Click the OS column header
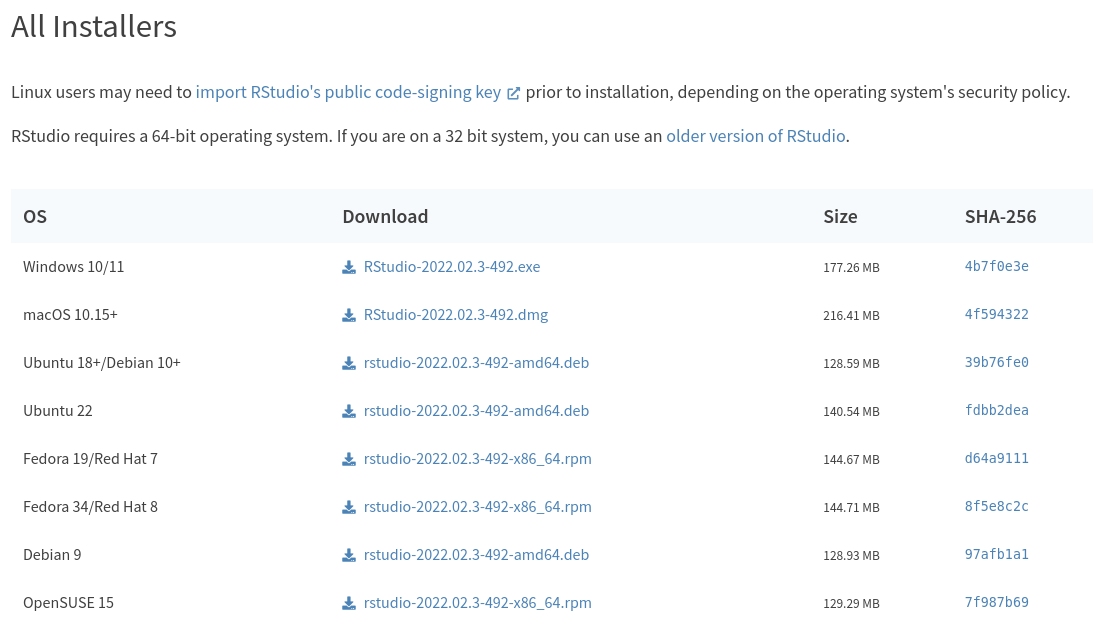 click(x=35, y=217)
